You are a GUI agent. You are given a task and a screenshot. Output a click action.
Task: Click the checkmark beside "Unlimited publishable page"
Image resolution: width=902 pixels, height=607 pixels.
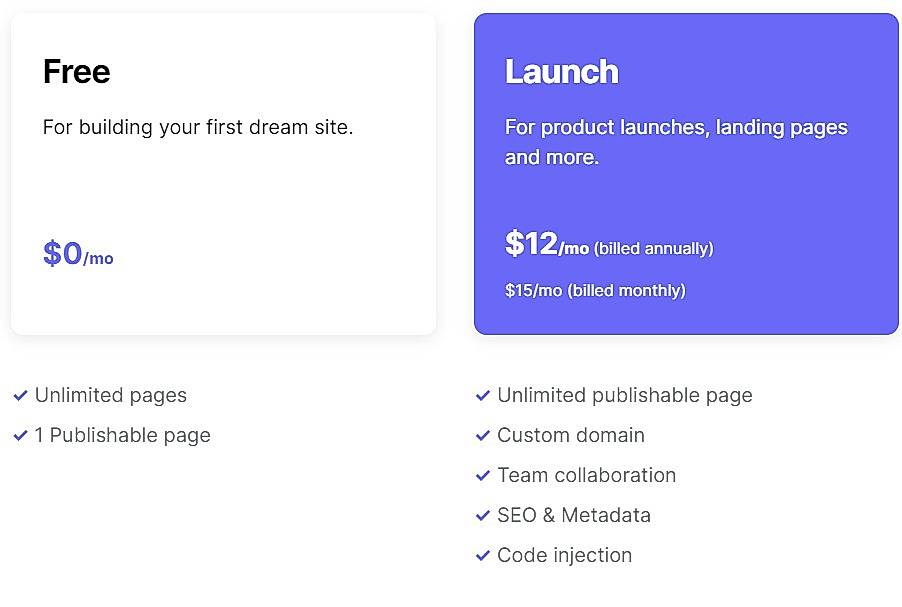click(x=483, y=395)
